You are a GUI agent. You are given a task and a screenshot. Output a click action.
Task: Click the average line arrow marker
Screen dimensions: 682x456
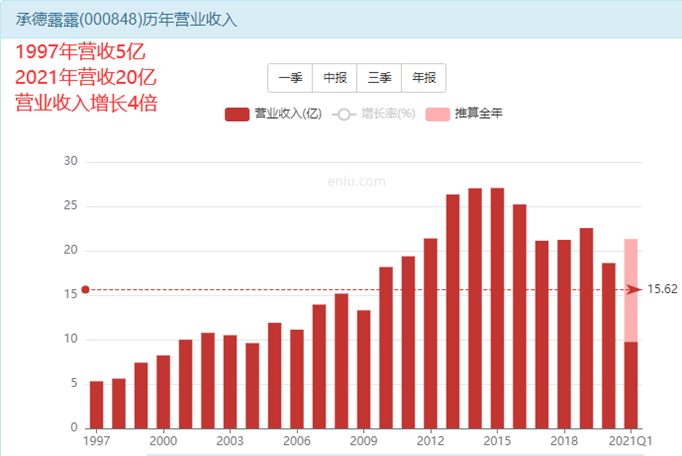pyautogui.click(x=634, y=289)
